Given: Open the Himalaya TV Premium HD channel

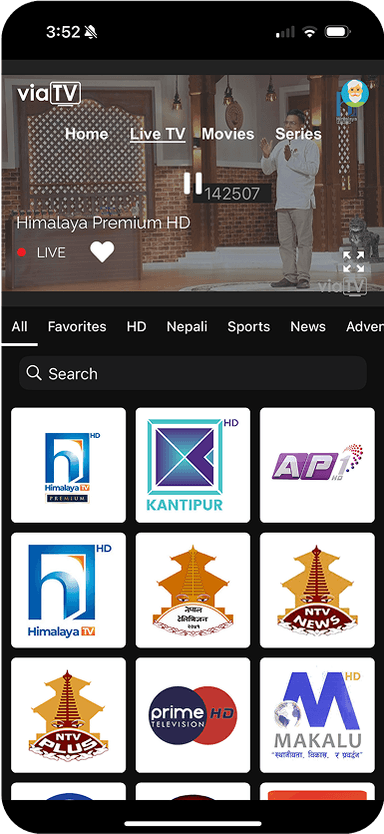Looking at the screenshot, I should (x=69, y=465).
